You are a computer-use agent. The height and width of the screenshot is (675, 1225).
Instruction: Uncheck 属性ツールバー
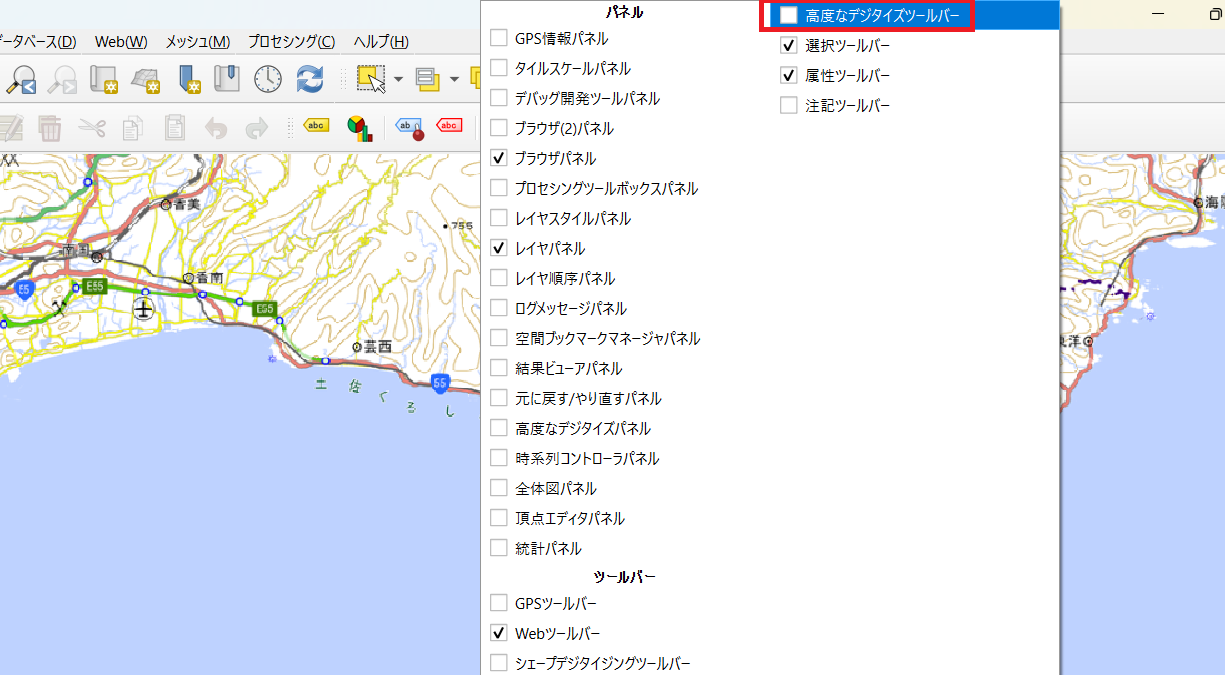tap(789, 75)
